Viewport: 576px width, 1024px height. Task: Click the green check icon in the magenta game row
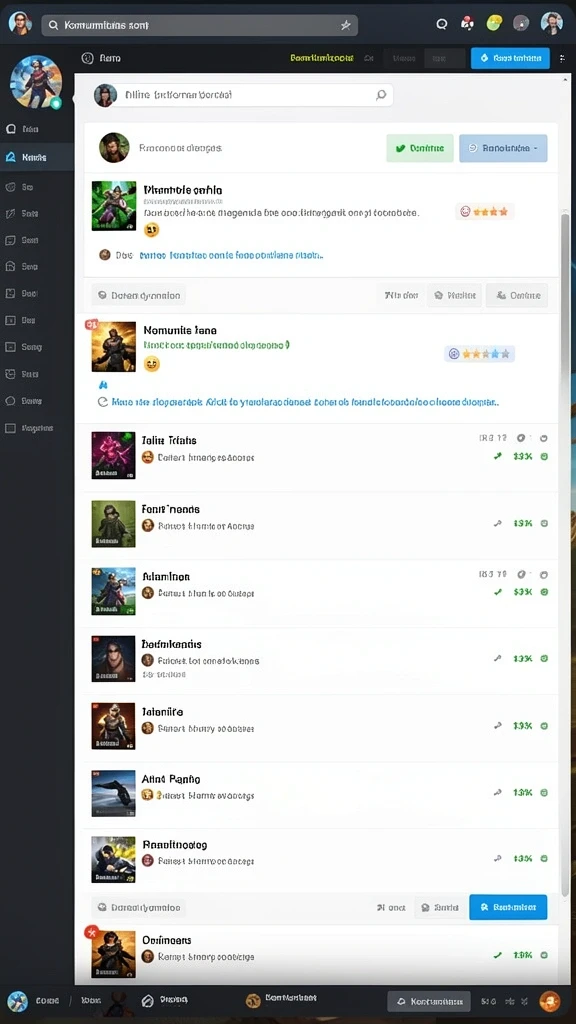[498, 456]
